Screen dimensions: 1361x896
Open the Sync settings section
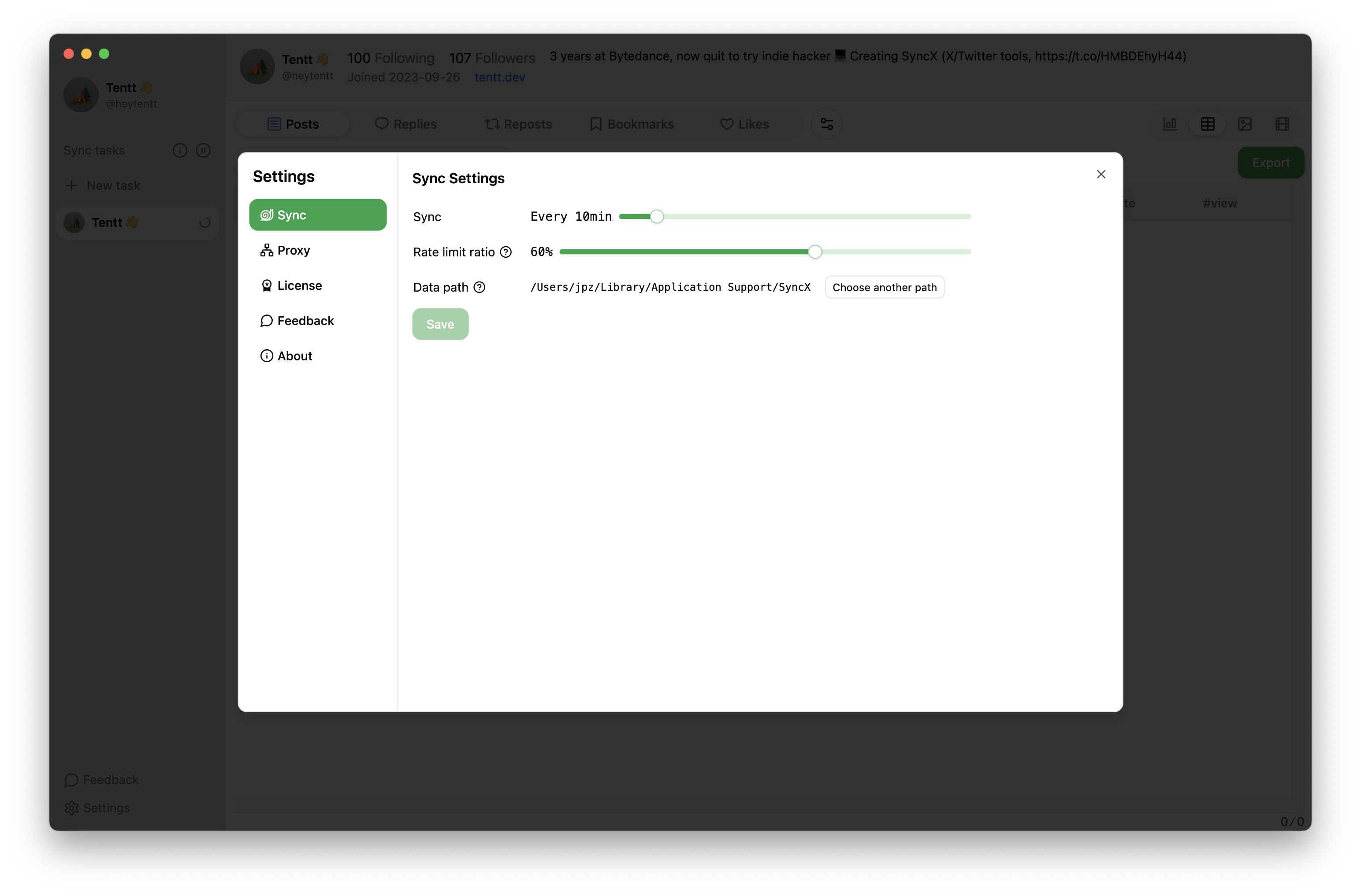point(317,215)
